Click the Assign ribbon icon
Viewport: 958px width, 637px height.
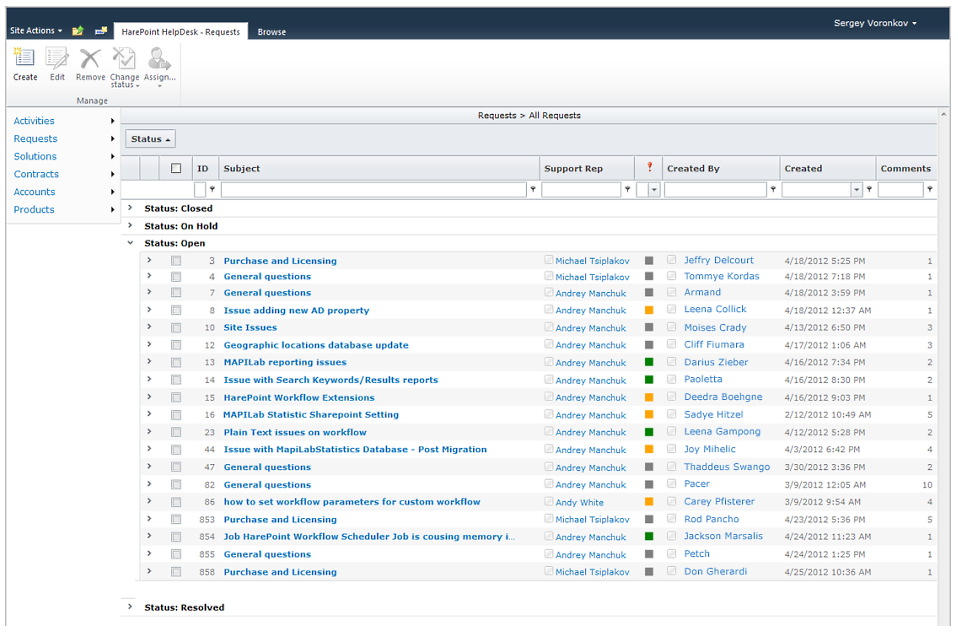[159, 62]
